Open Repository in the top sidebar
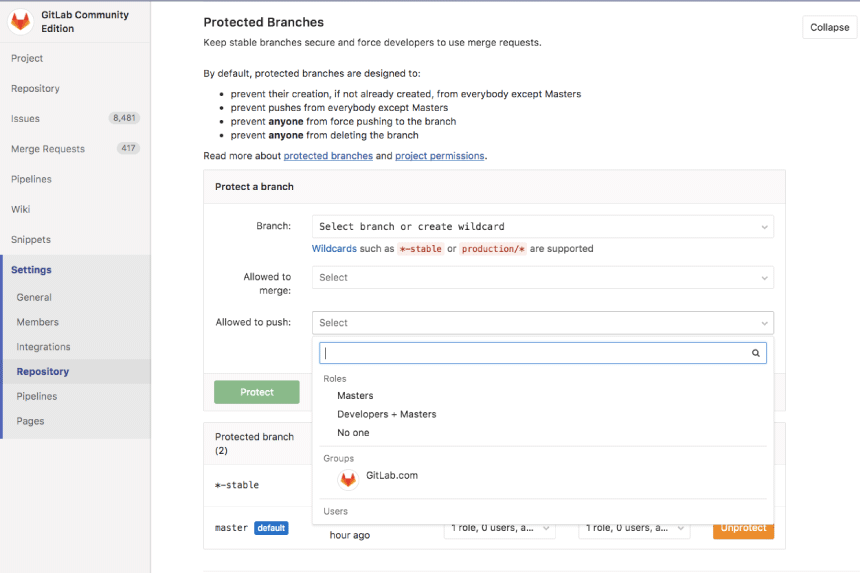The image size is (860, 573). 35,88
